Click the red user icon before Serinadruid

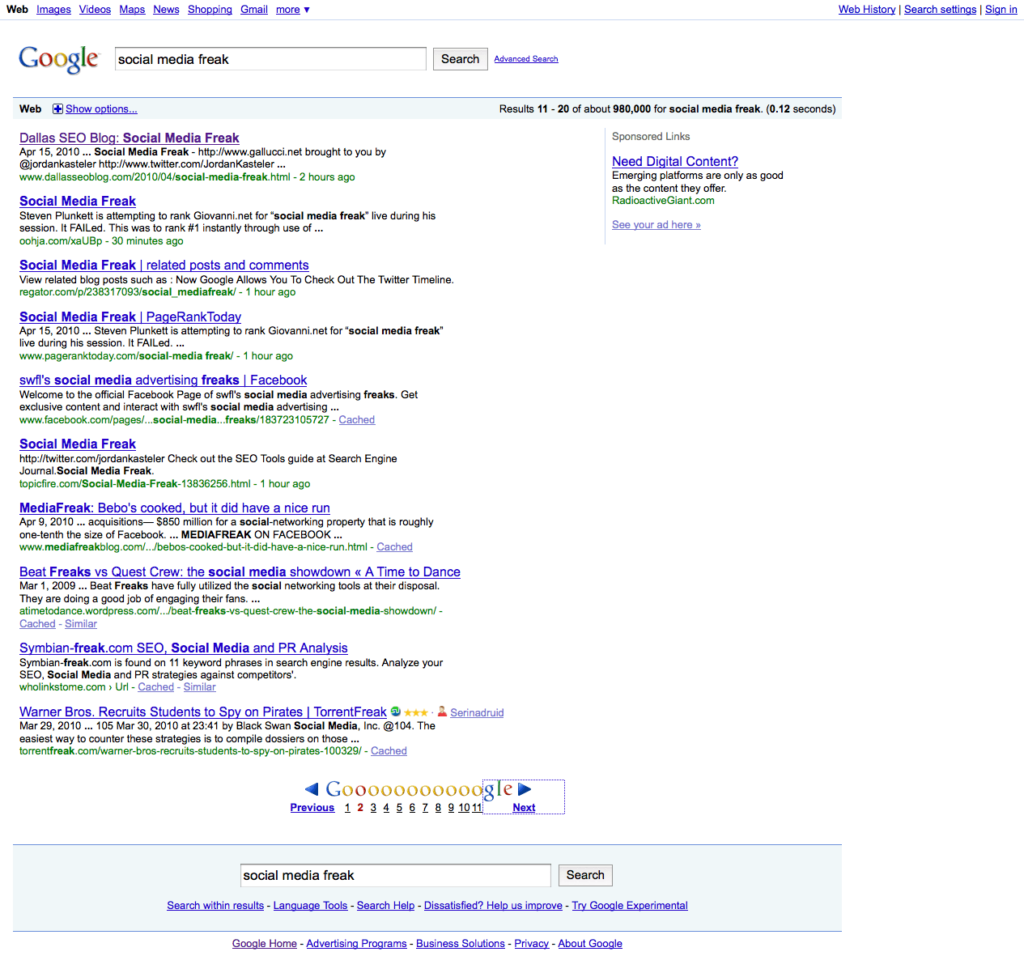tap(442, 712)
